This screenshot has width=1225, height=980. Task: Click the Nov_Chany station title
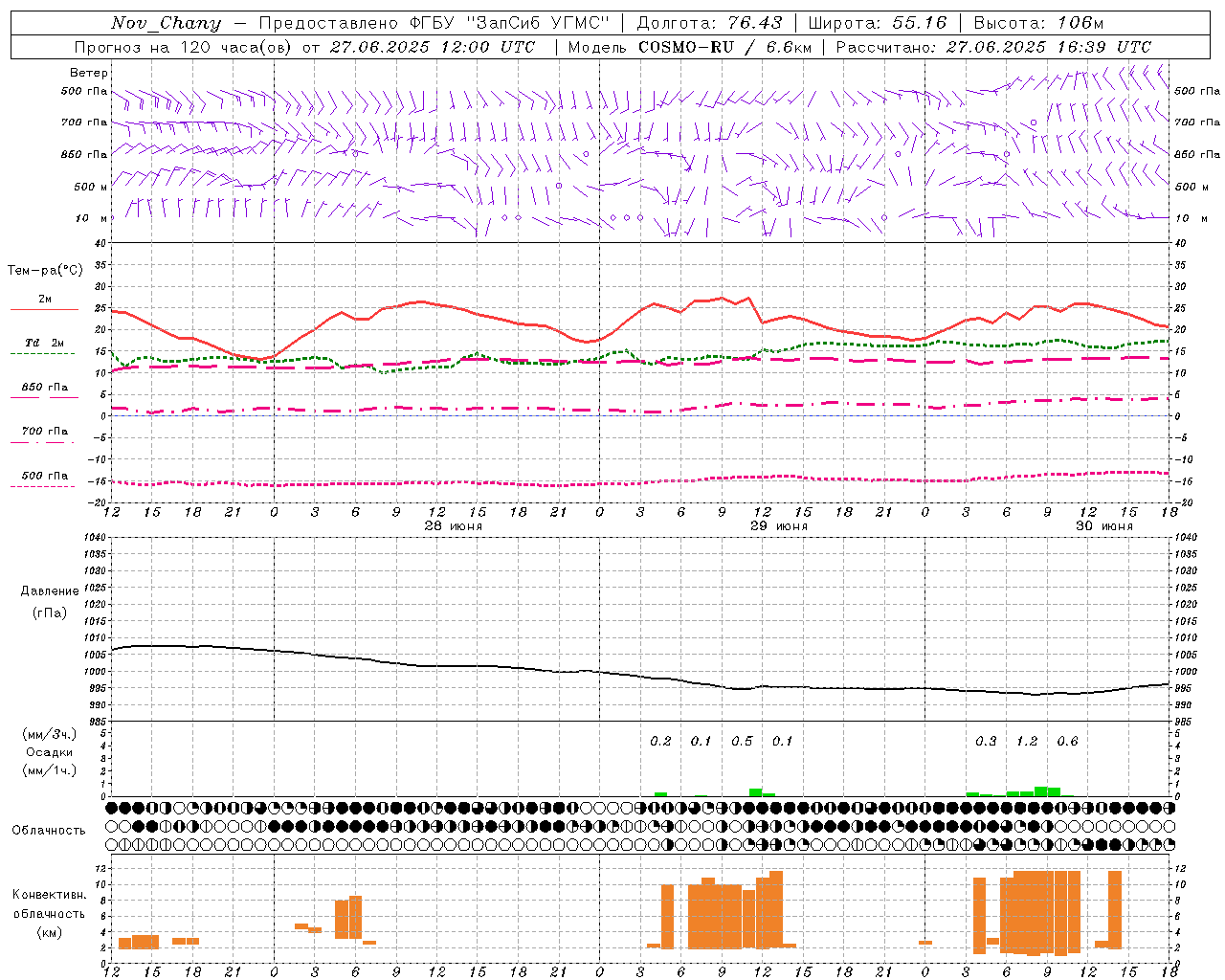pos(166,23)
